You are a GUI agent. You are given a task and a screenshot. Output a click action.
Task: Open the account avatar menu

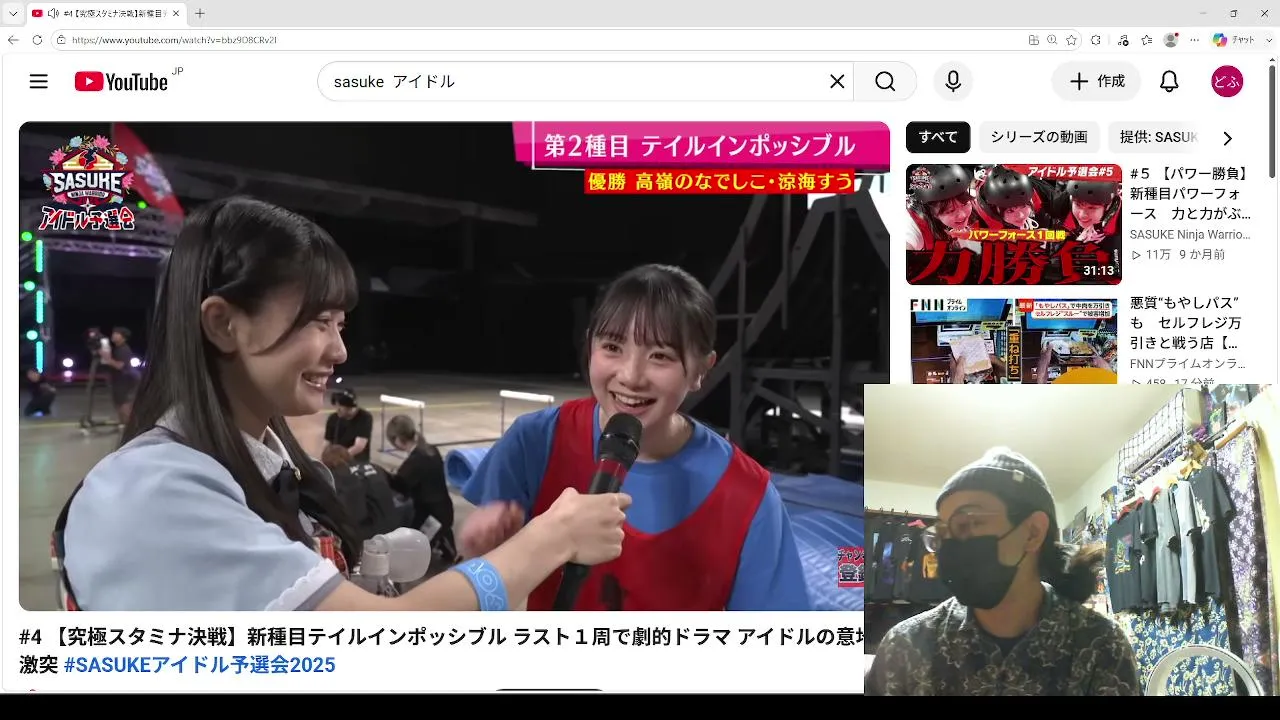coord(1227,82)
